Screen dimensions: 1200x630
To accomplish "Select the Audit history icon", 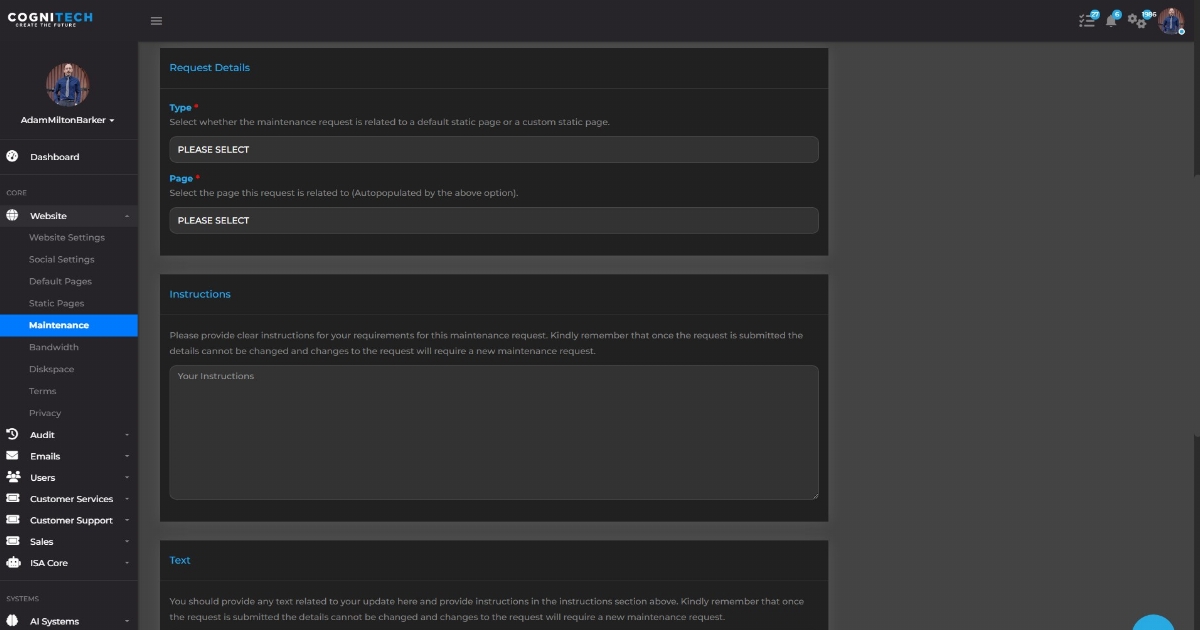I will click(11, 434).
